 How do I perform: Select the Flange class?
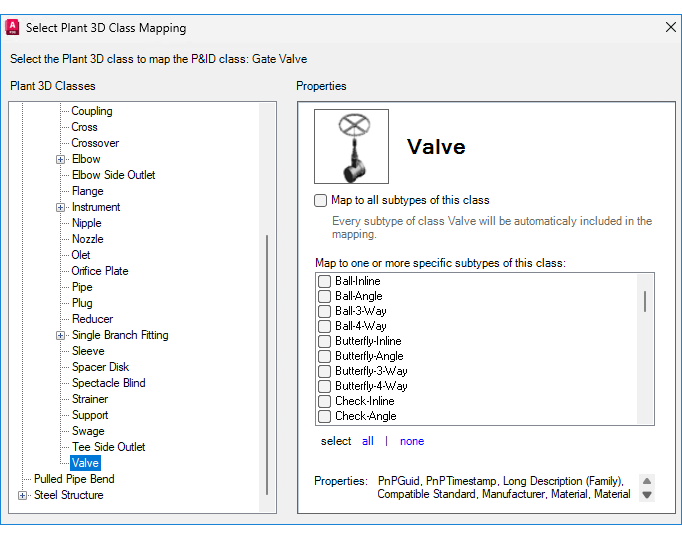point(87,191)
